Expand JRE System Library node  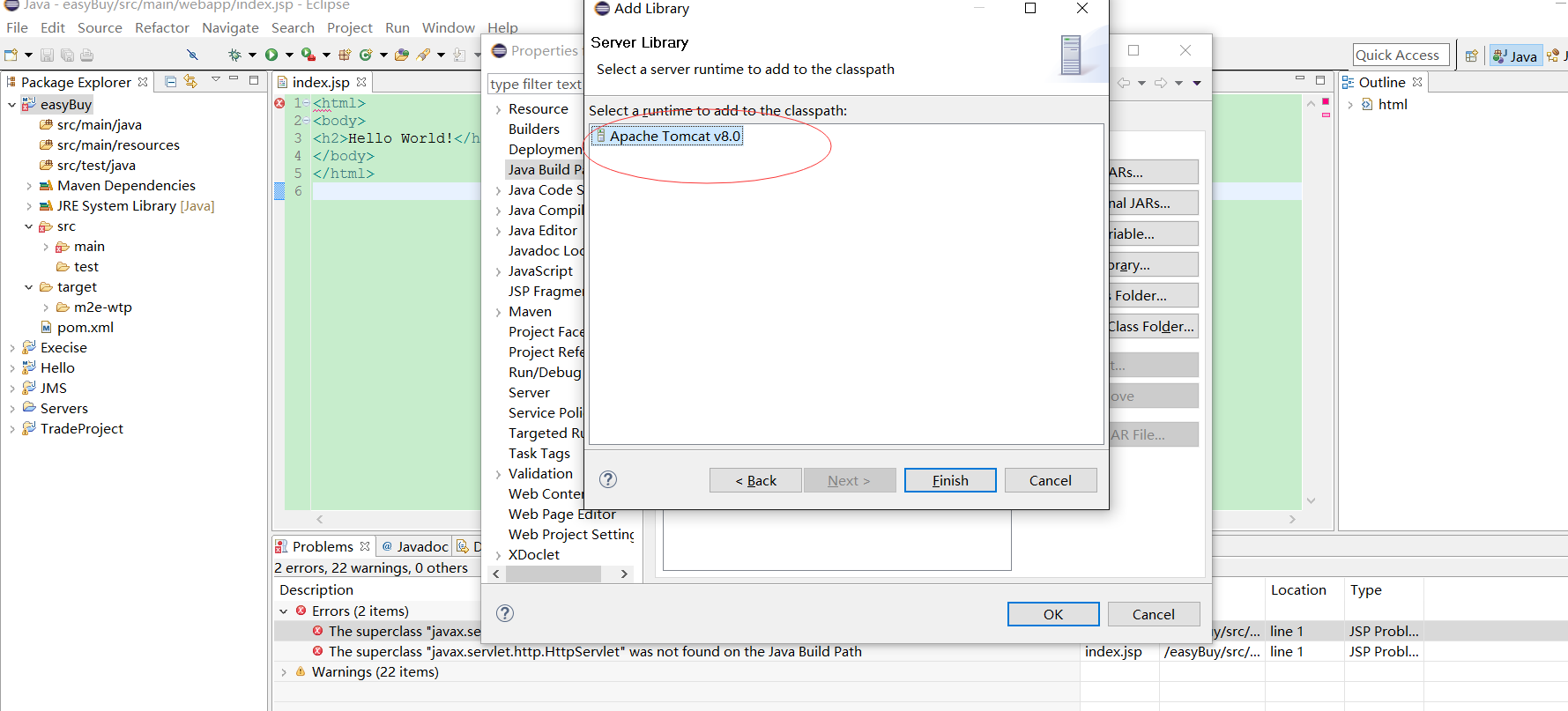pyautogui.click(x=29, y=206)
